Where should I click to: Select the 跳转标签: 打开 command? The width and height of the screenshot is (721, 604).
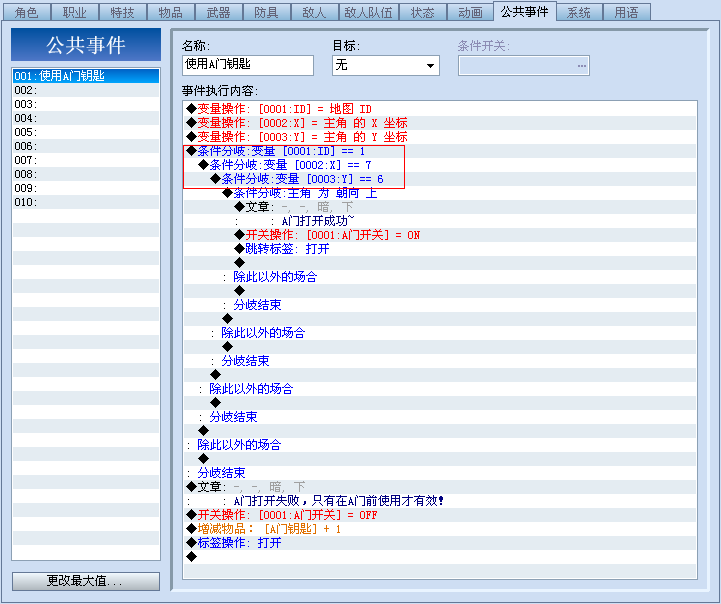pos(440,249)
